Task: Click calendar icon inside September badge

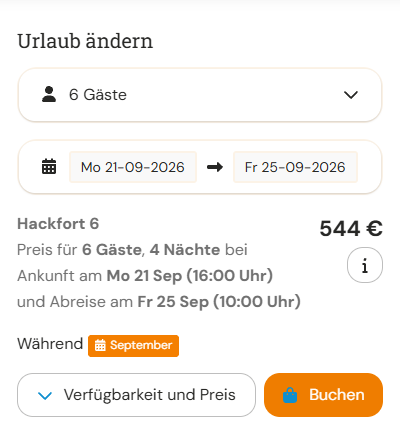Action: pos(100,345)
